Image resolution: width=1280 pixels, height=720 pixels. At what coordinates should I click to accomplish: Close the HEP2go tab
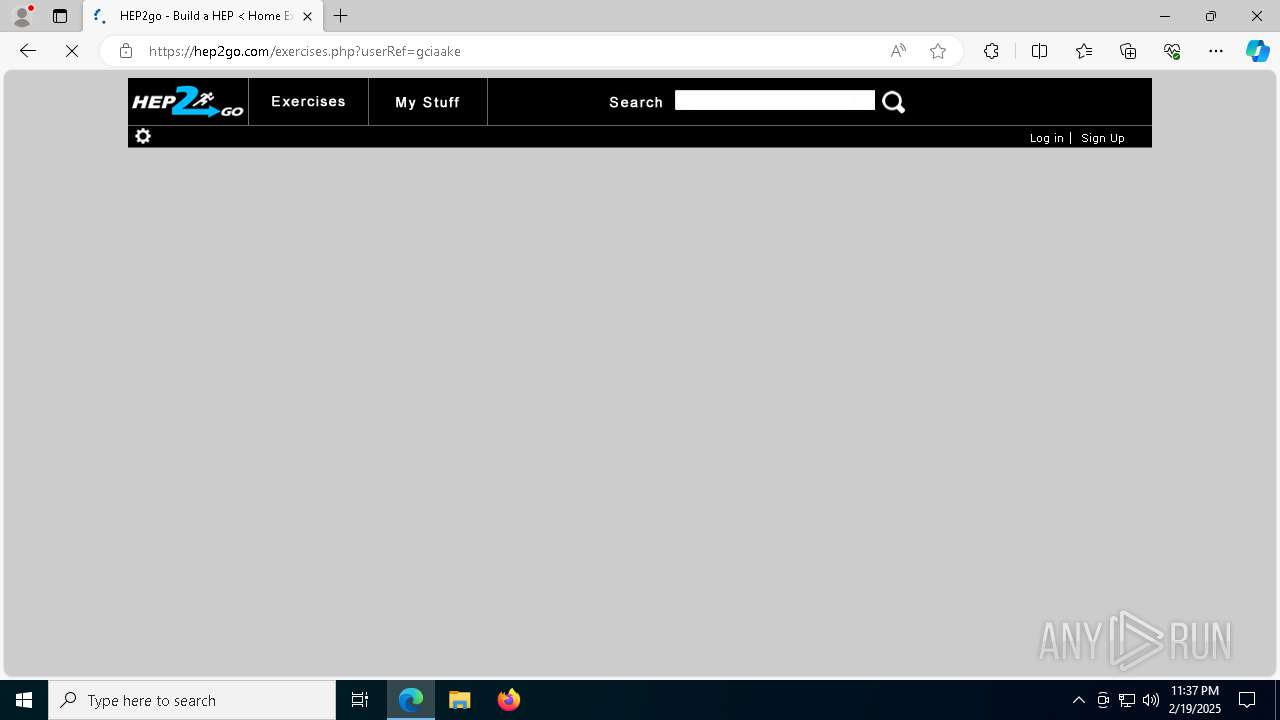tap(307, 16)
